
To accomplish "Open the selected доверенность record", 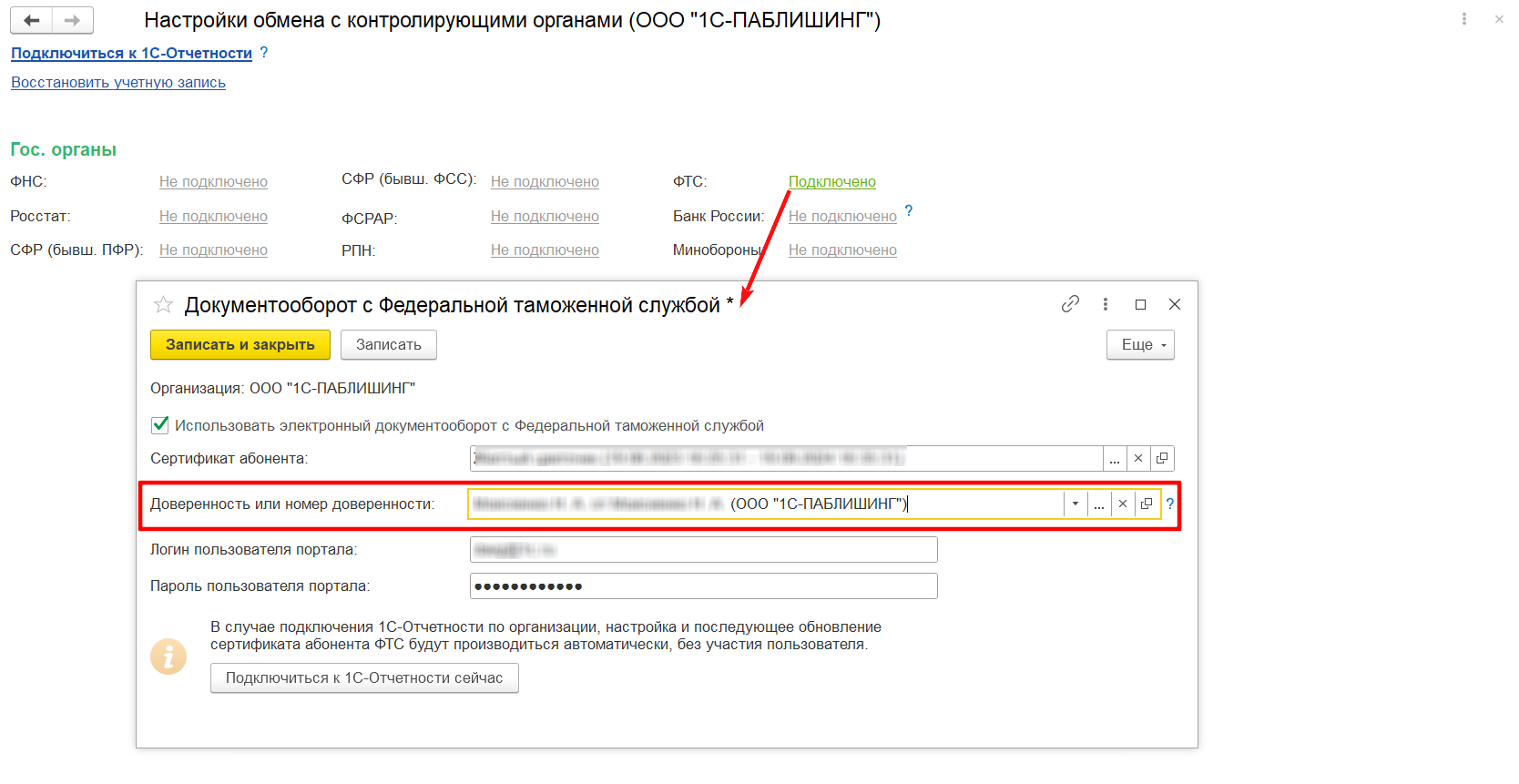I will [1147, 504].
